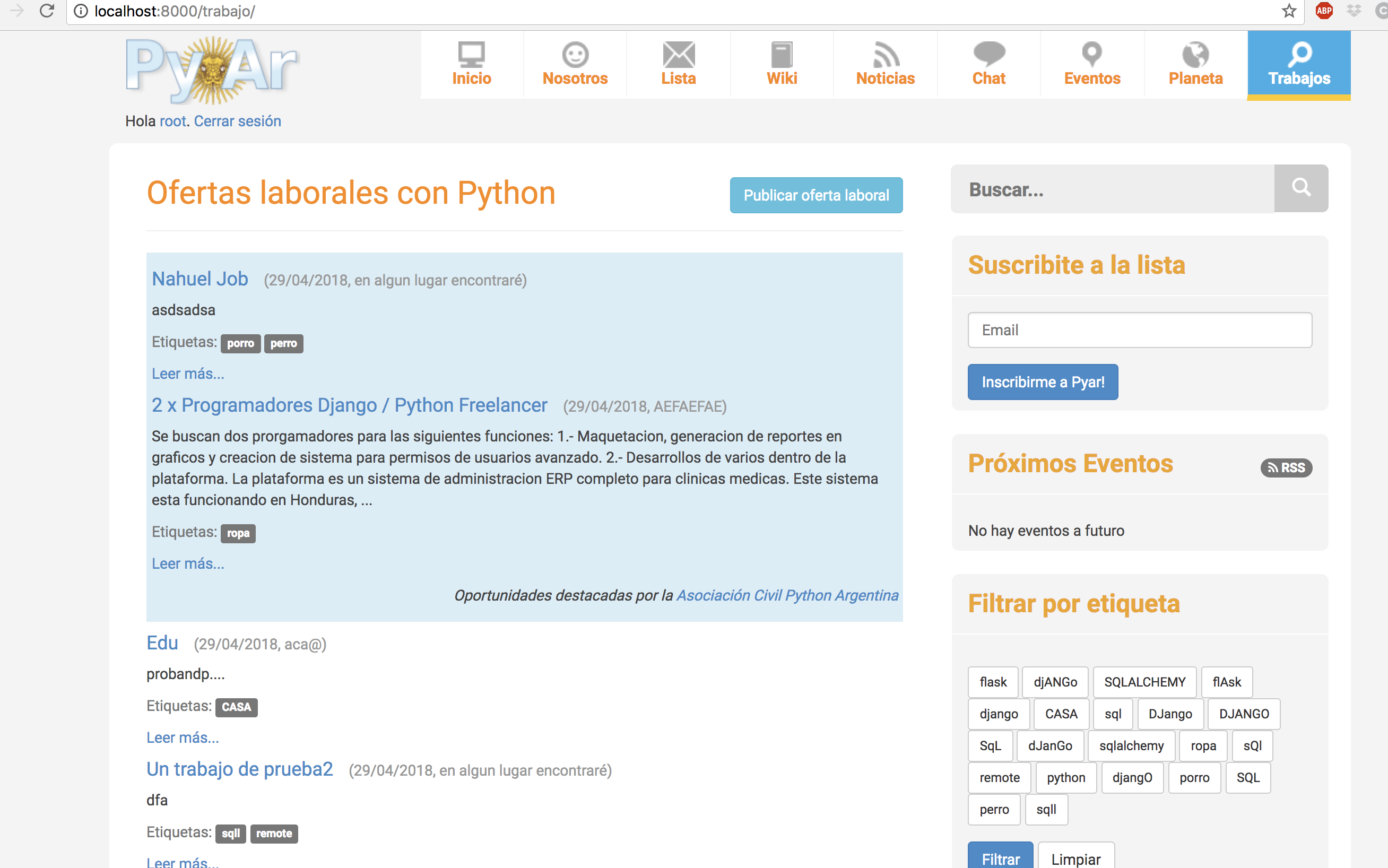The image size is (1388, 868).
Task: Open the Próximos Eventos RSS feed badge
Action: (x=1286, y=467)
